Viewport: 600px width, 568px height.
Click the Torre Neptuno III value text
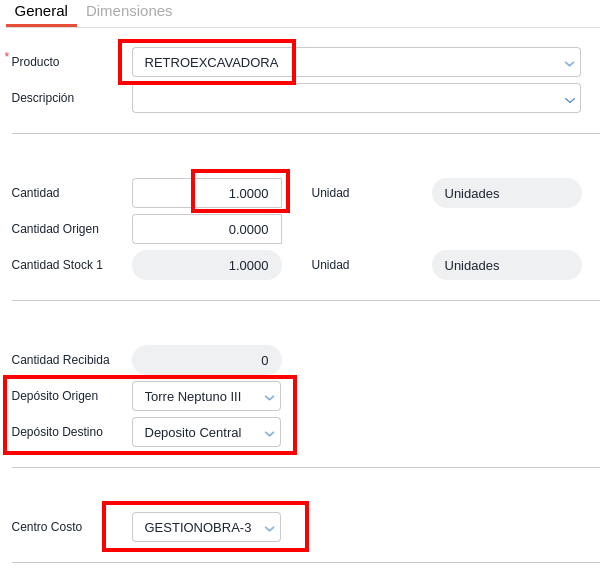tap(193, 396)
